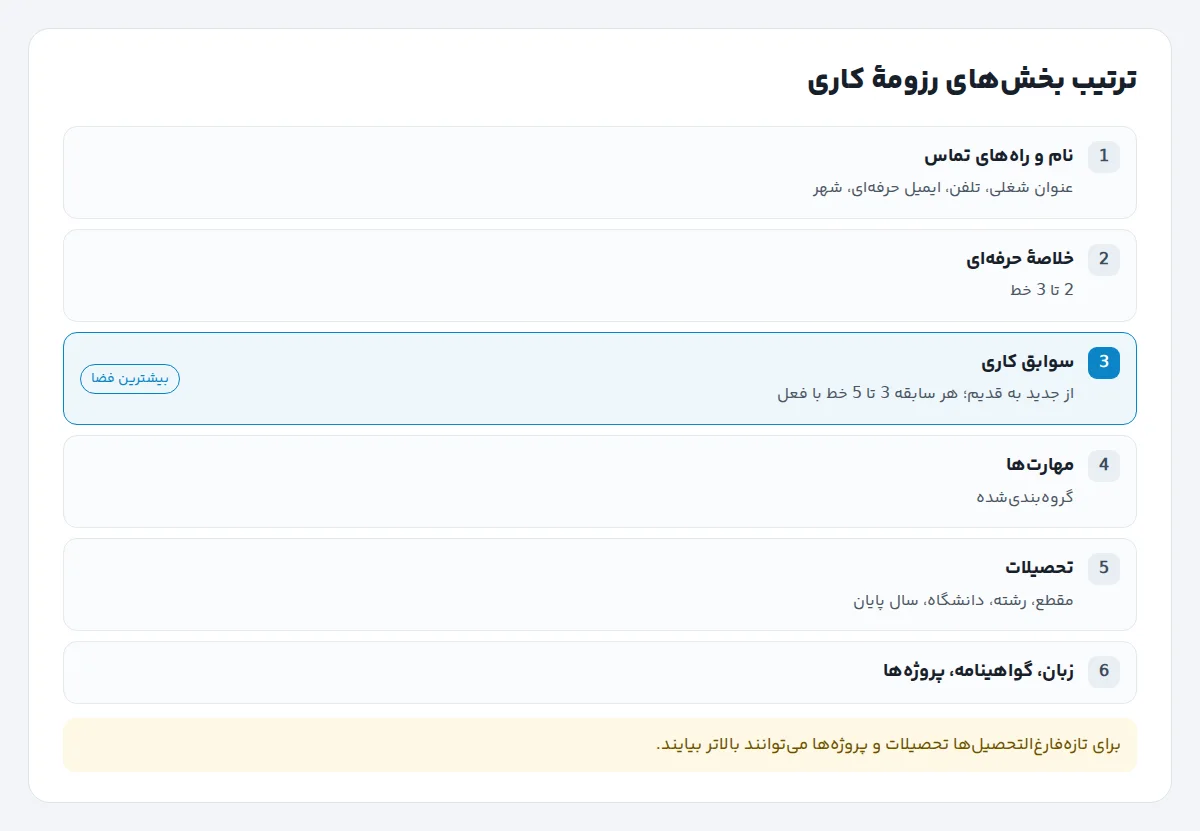Open the «مهارت‌ها» section
The image size is (1200, 831).
click(600, 481)
